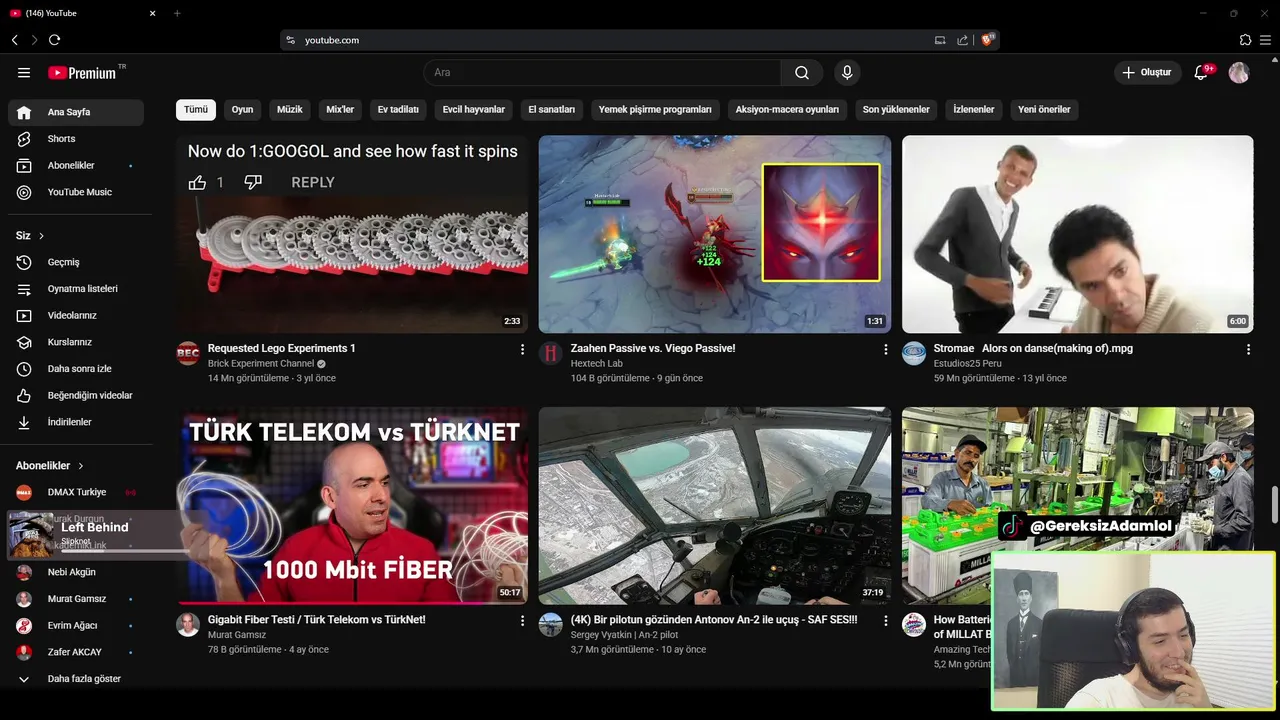Select the El sanatları chip
This screenshot has width=1280, height=720.
[x=552, y=110]
